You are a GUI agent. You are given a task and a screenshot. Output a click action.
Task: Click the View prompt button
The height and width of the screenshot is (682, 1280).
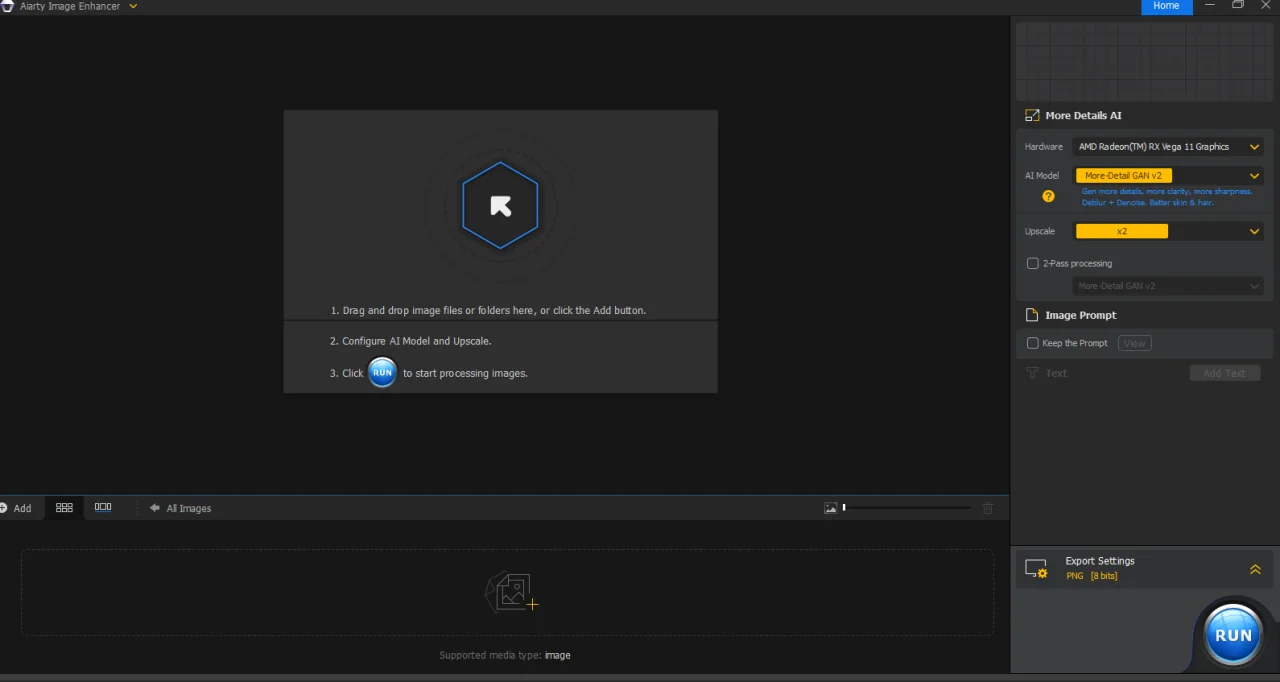tap(1134, 343)
